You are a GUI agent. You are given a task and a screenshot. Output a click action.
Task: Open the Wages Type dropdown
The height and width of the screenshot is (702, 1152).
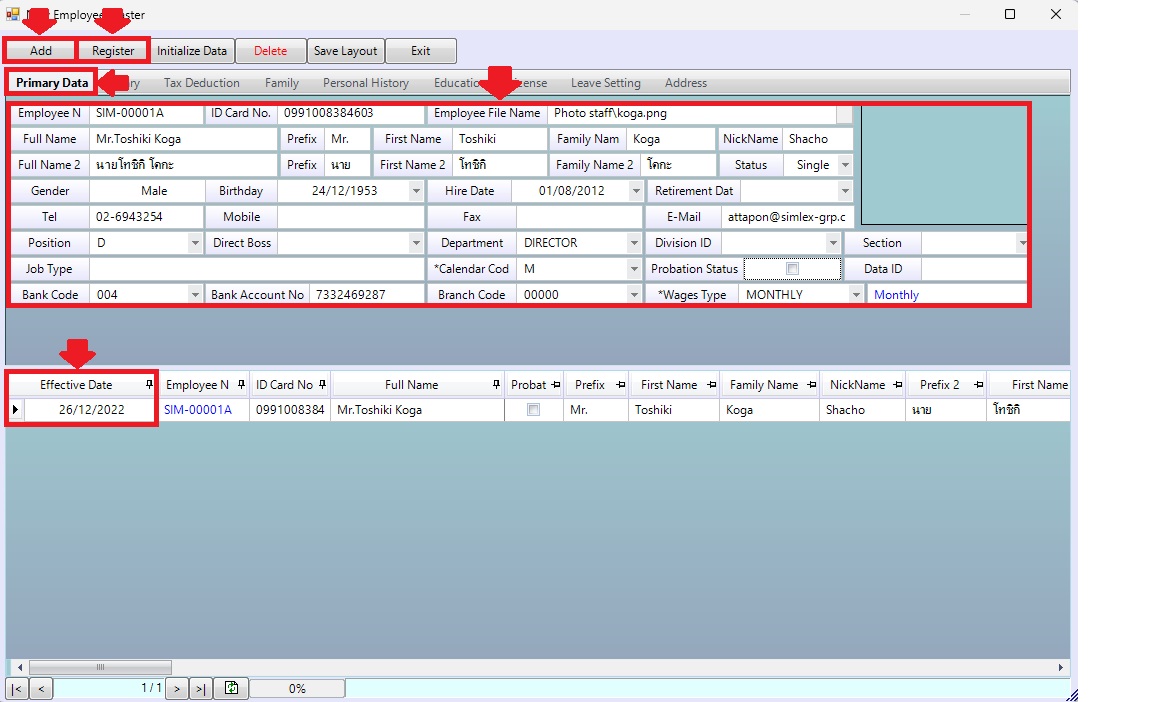856,295
